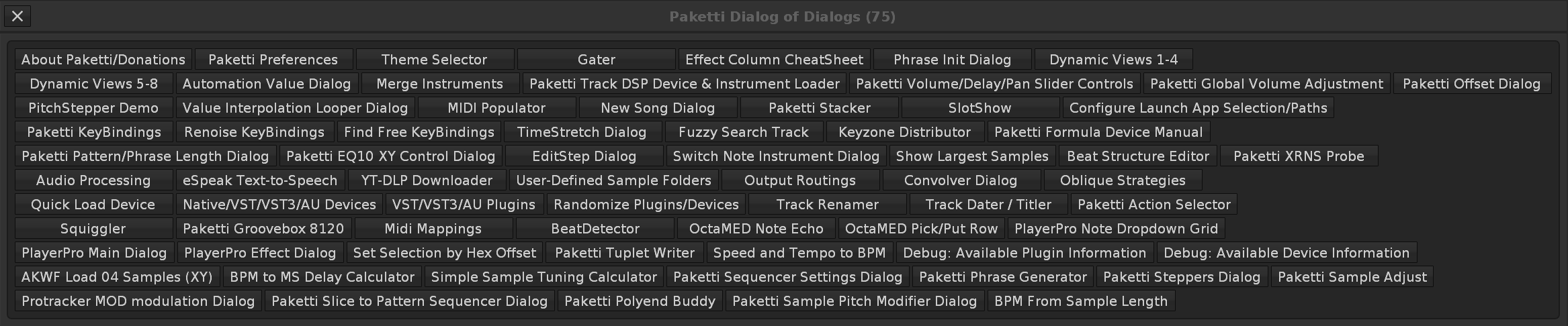Close the Paketti Dialog of Dialogs window
The height and width of the screenshot is (326, 1568).
[x=17, y=16]
